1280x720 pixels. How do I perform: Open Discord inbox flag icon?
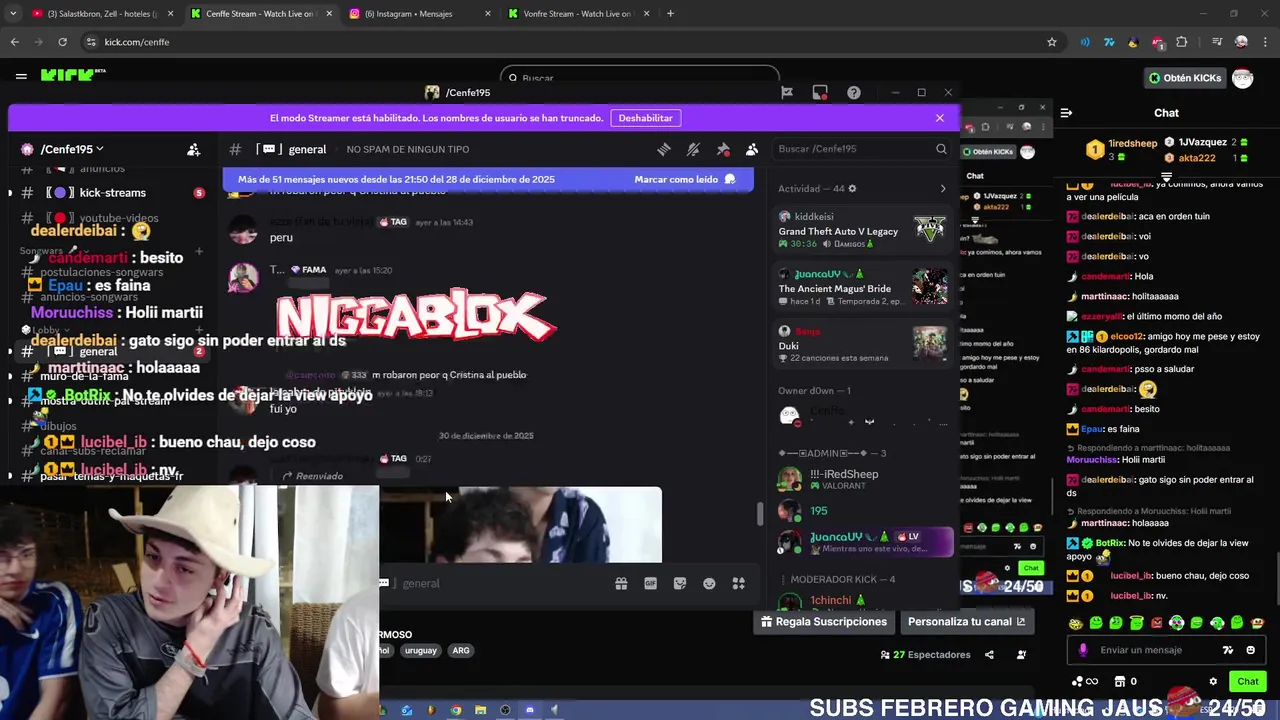coord(787,92)
